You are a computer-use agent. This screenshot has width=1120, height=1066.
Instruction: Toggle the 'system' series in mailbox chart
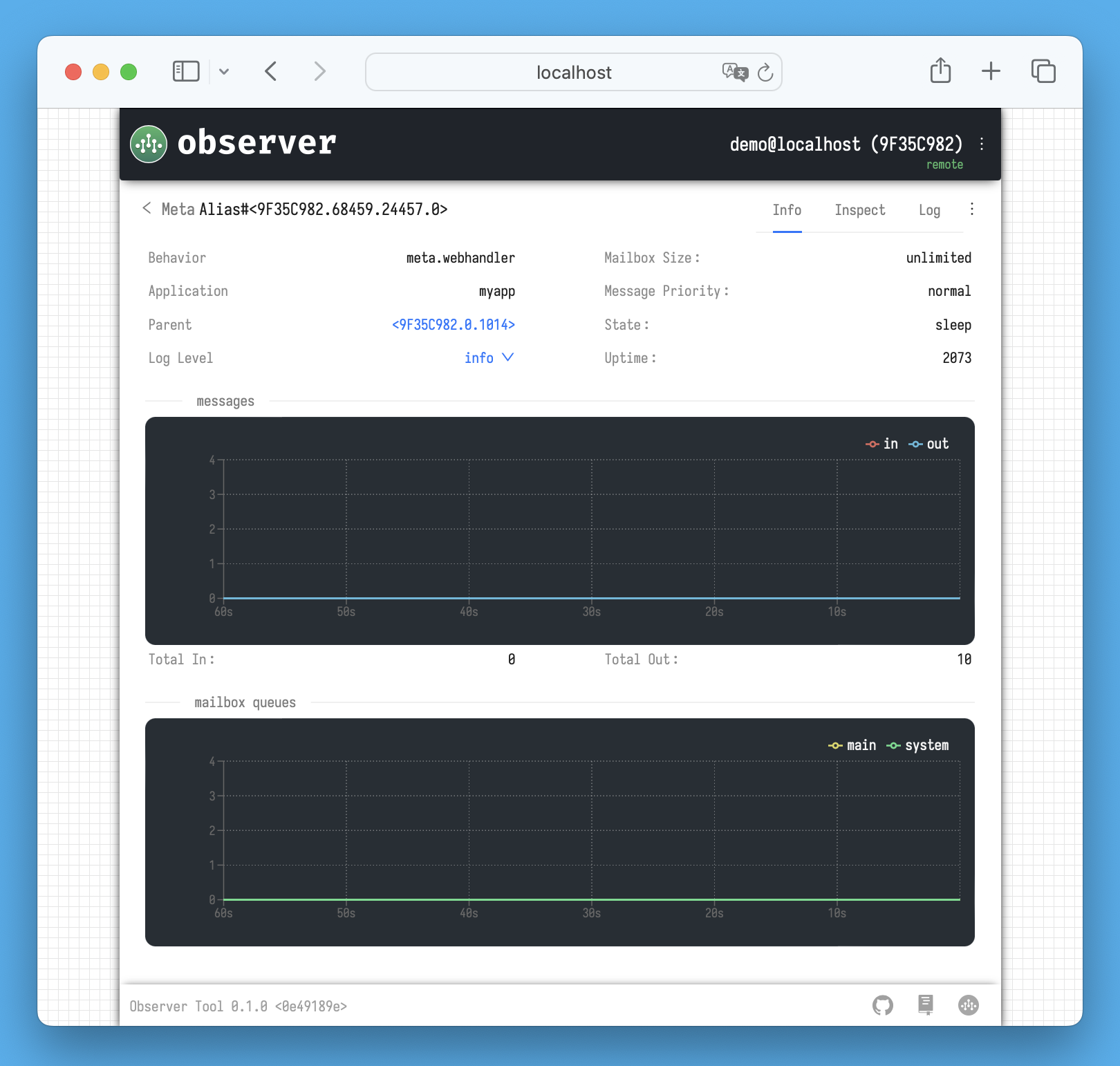pyautogui.click(x=917, y=745)
